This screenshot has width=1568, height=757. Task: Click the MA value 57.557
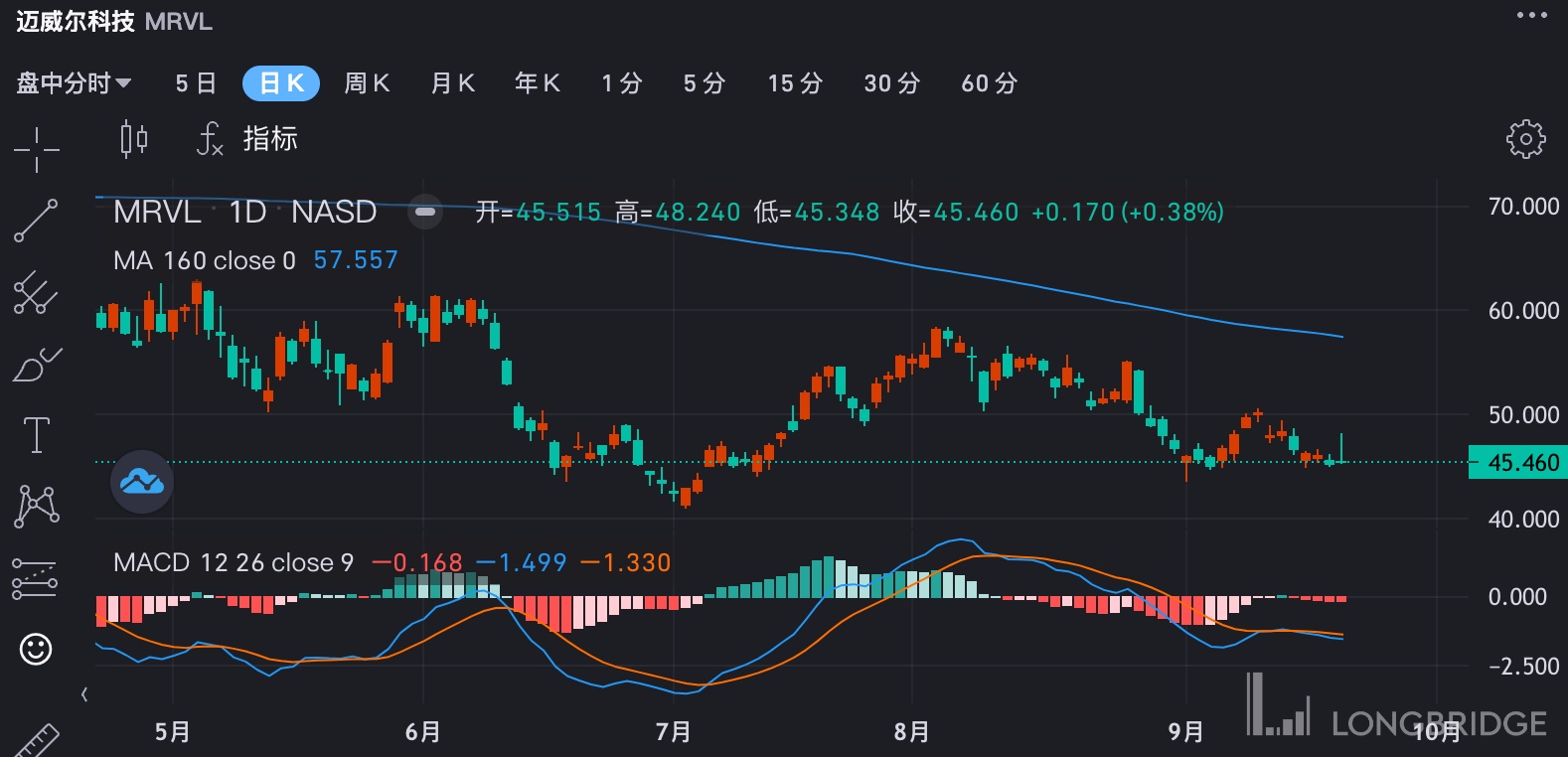(x=356, y=260)
